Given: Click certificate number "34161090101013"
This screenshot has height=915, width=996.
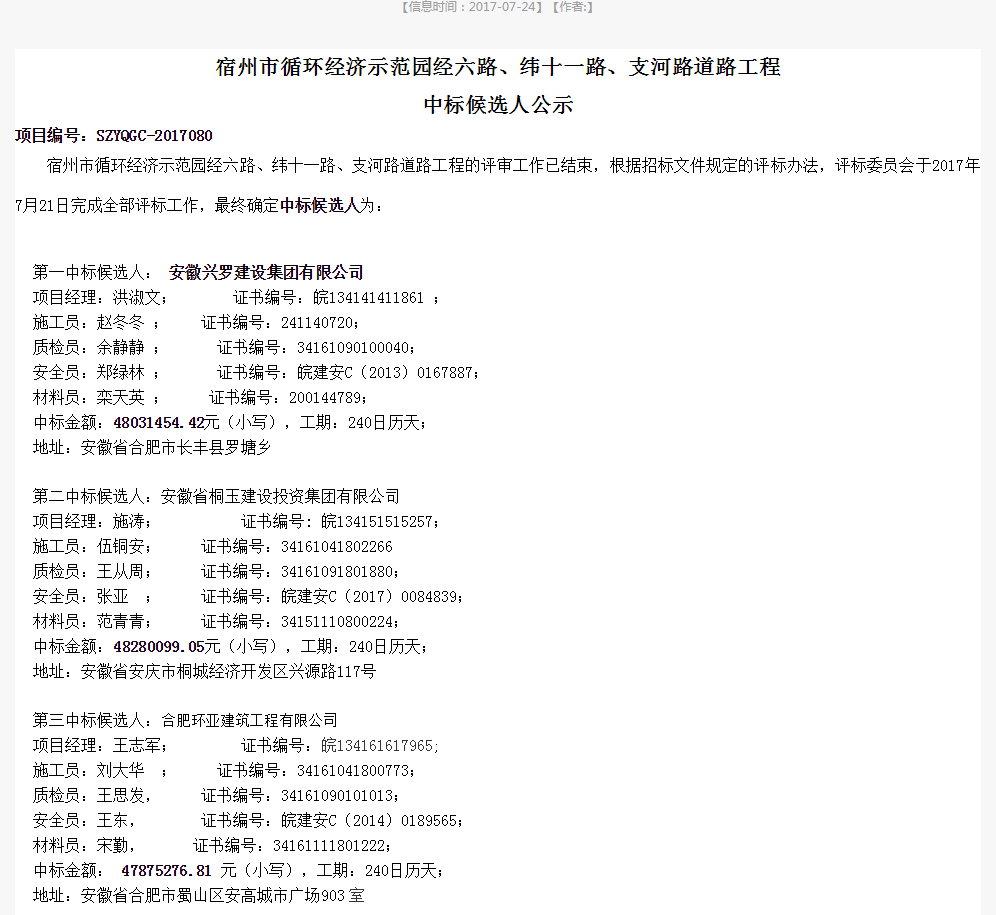Looking at the screenshot, I should point(337,796).
